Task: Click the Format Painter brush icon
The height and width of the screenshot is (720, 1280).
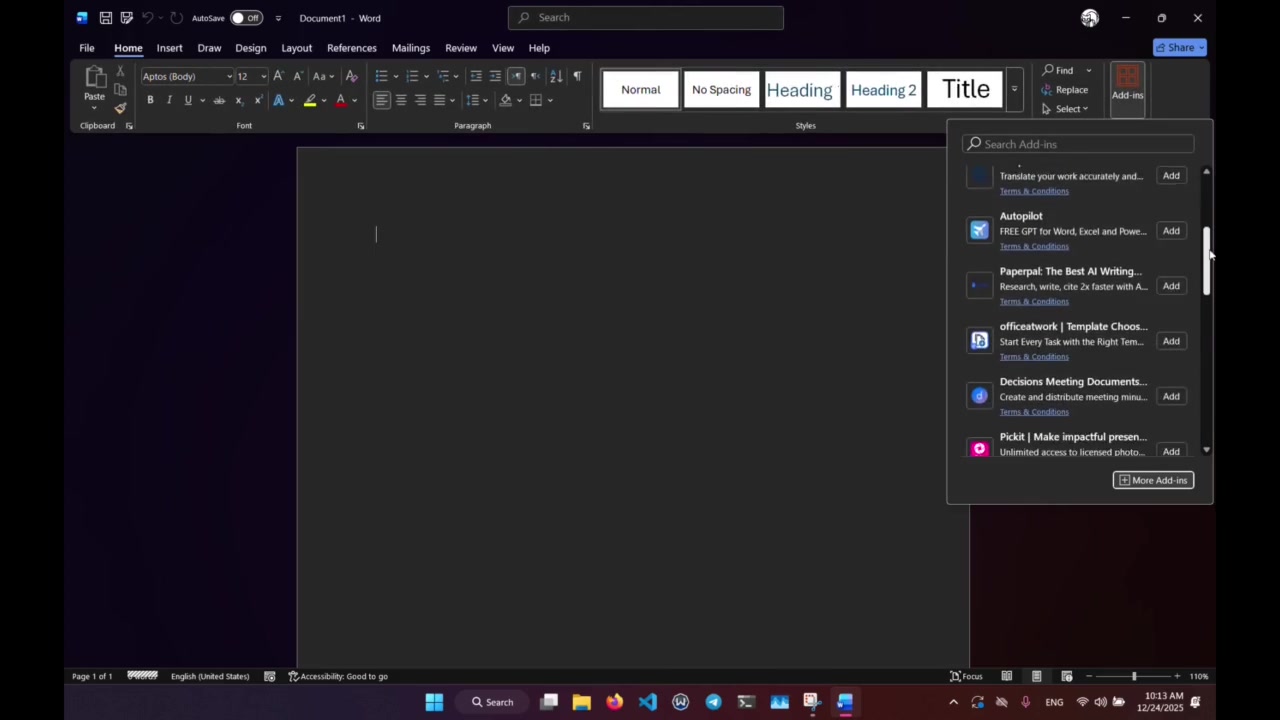Action: click(120, 108)
